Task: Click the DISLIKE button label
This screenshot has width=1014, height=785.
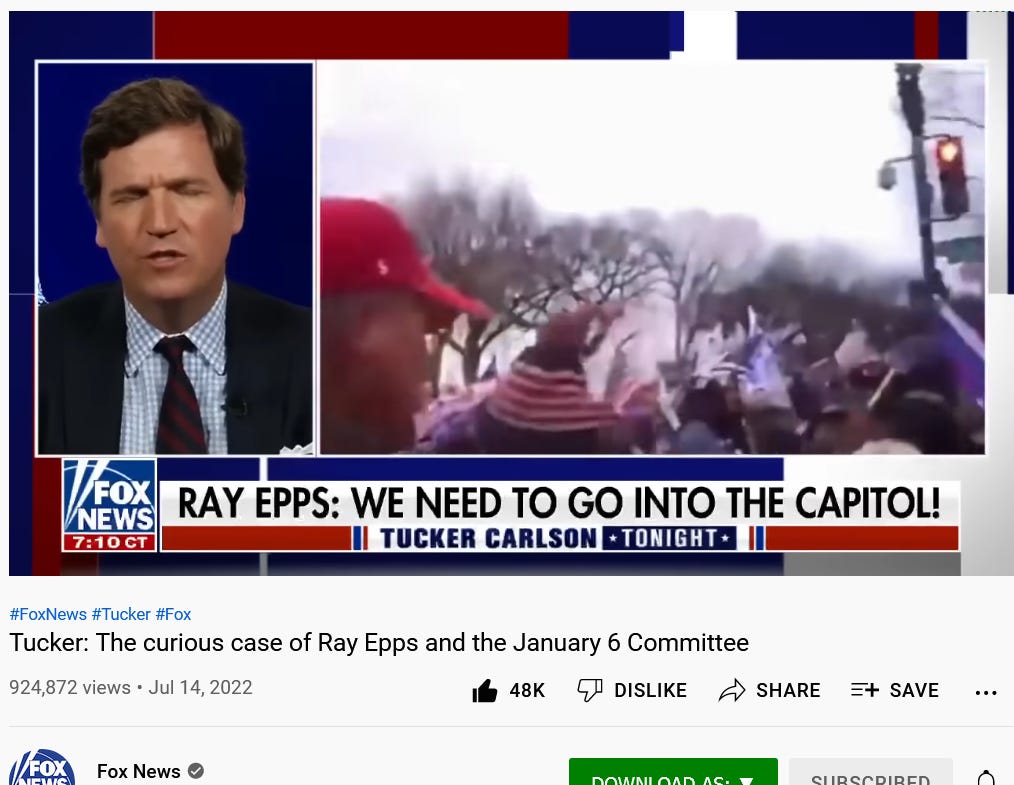Action: click(x=651, y=691)
